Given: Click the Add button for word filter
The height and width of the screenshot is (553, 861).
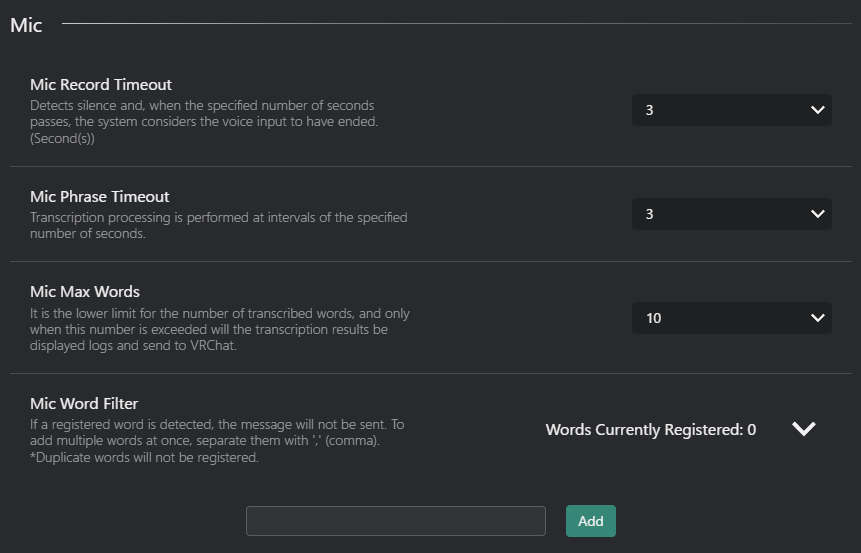Looking at the screenshot, I should click(x=591, y=521).
